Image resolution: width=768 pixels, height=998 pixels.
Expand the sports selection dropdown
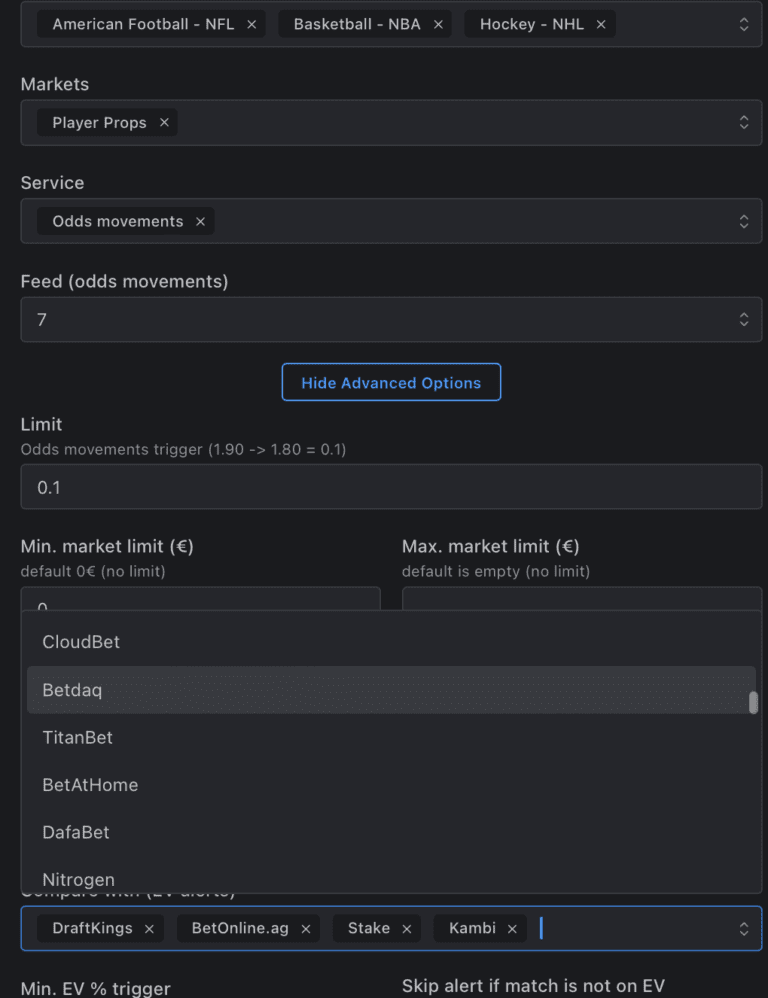[x=743, y=24]
